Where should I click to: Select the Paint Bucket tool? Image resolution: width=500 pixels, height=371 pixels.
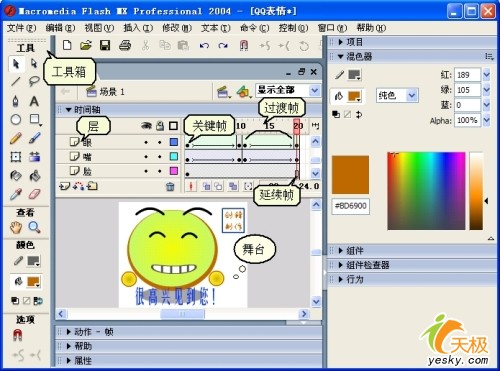coord(35,175)
